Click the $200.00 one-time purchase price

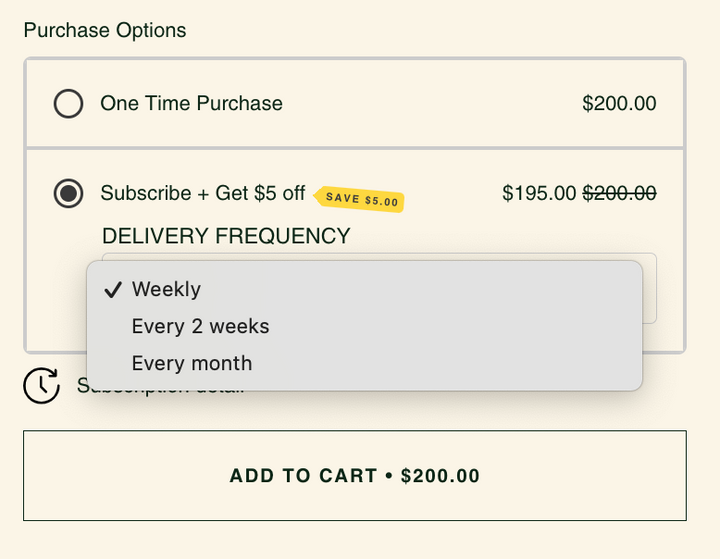click(x=619, y=103)
